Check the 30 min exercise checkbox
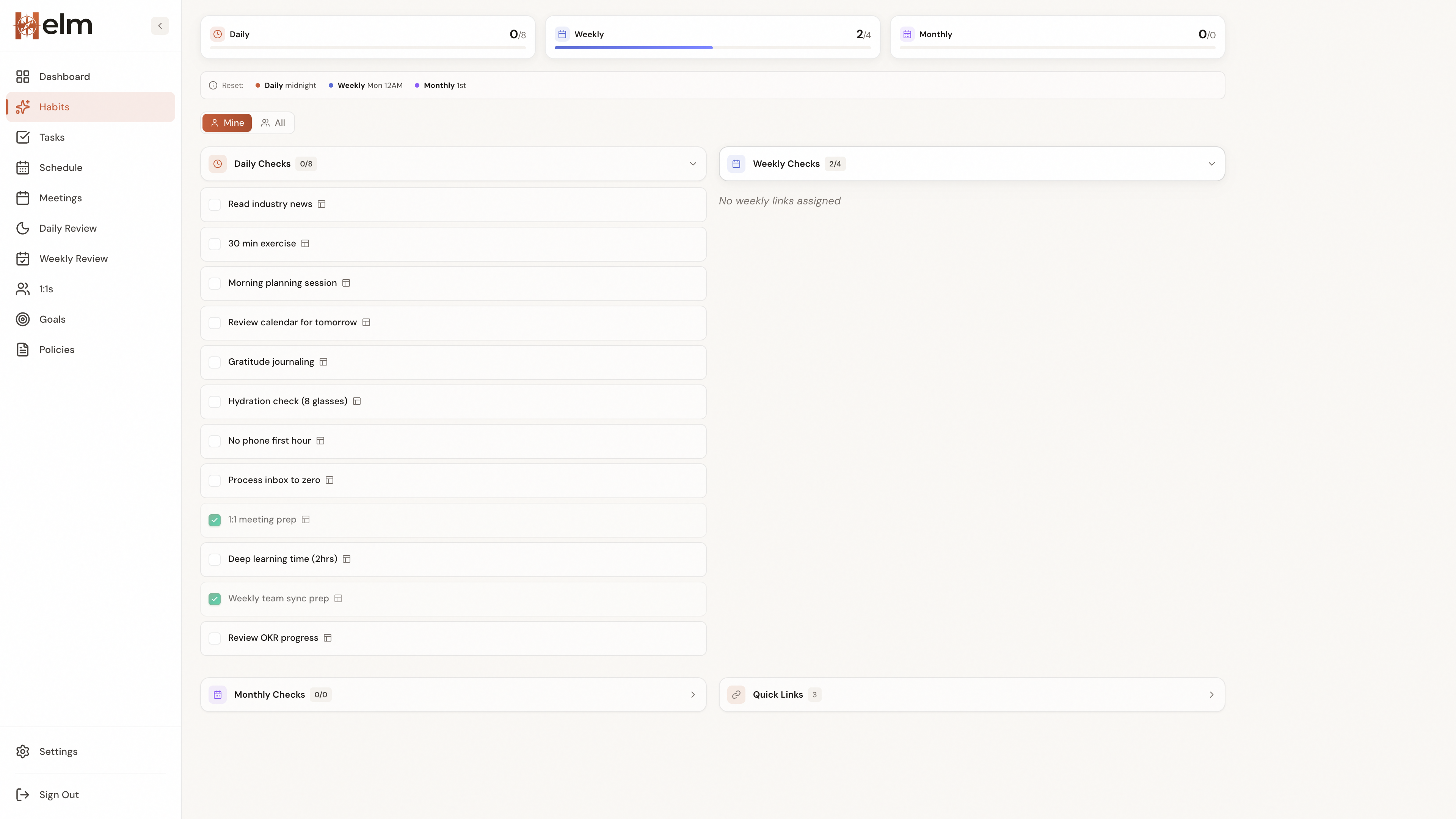 pyautogui.click(x=215, y=243)
